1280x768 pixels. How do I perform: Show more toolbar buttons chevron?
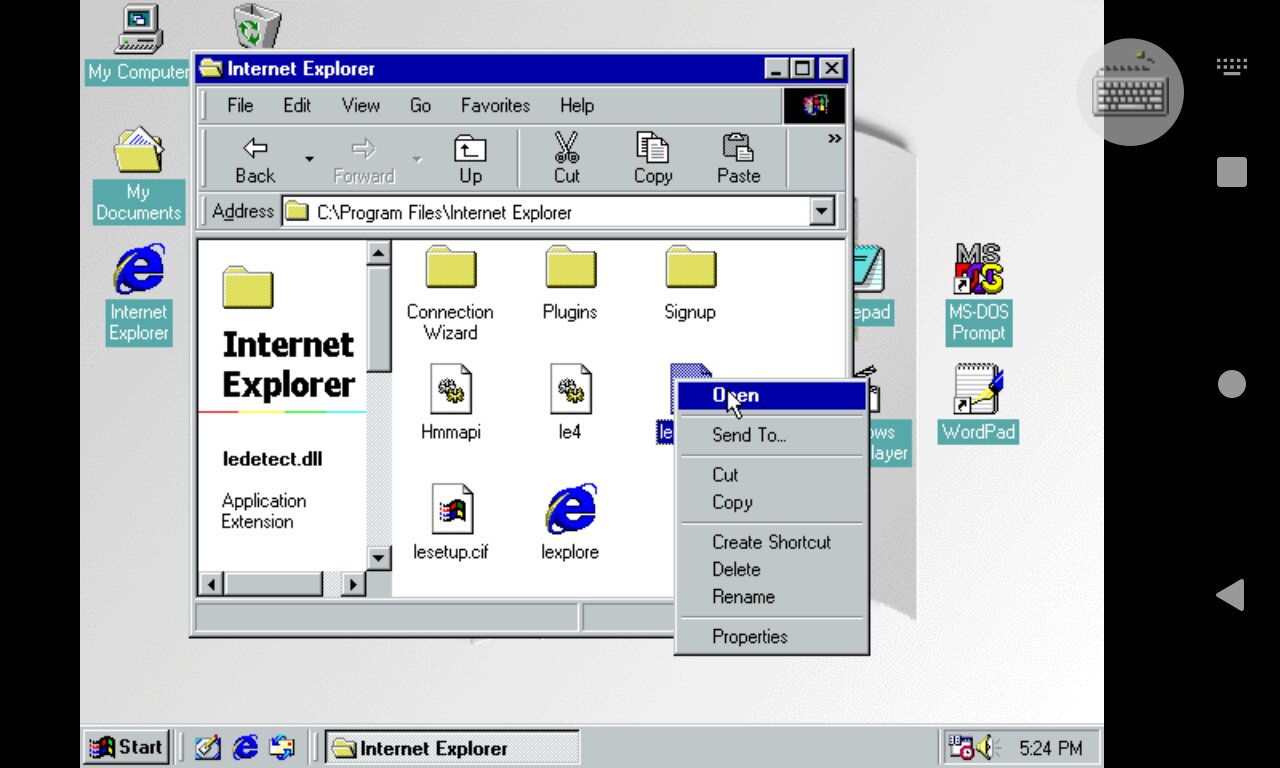click(834, 139)
